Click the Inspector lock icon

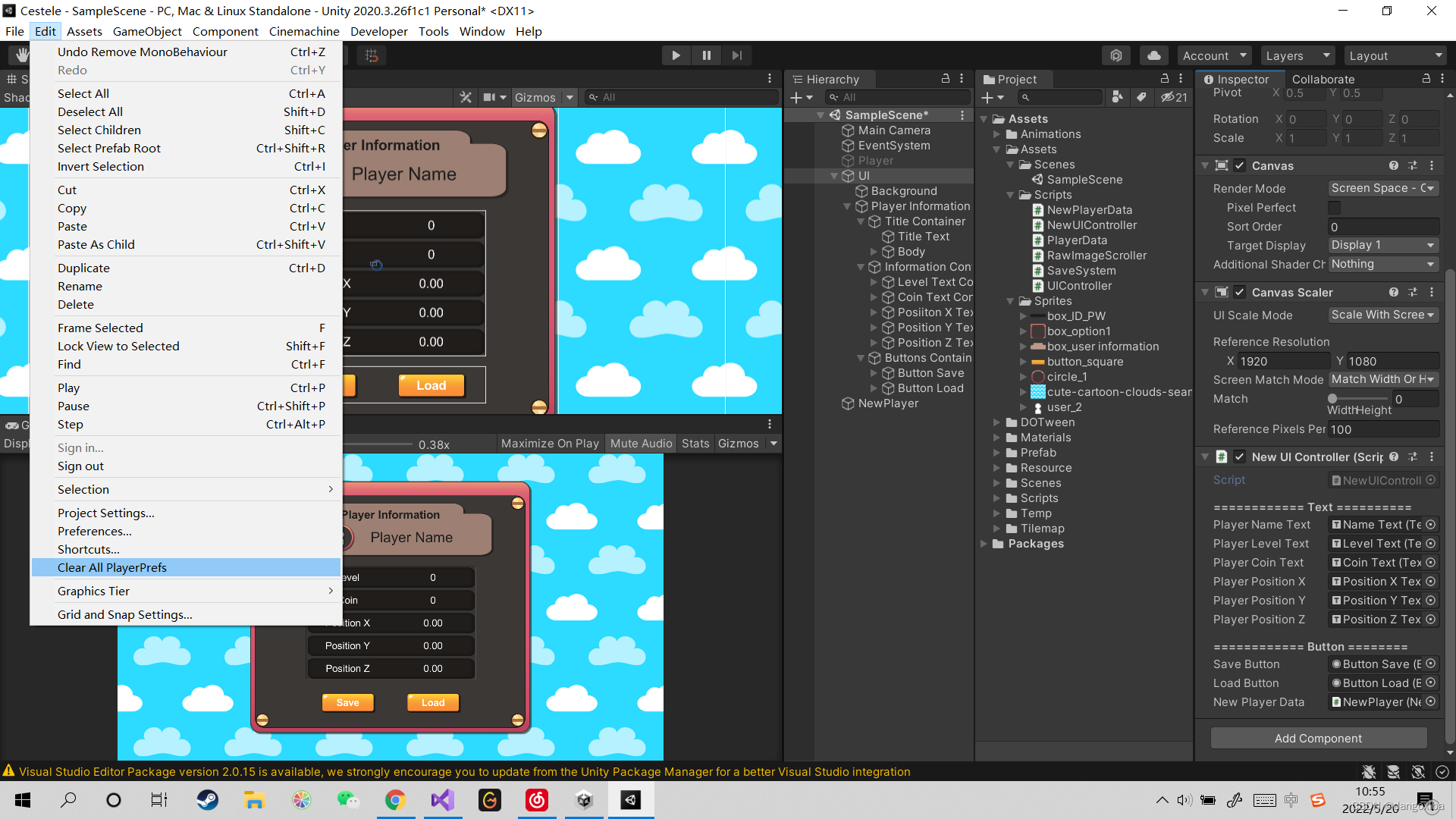(1426, 79)
